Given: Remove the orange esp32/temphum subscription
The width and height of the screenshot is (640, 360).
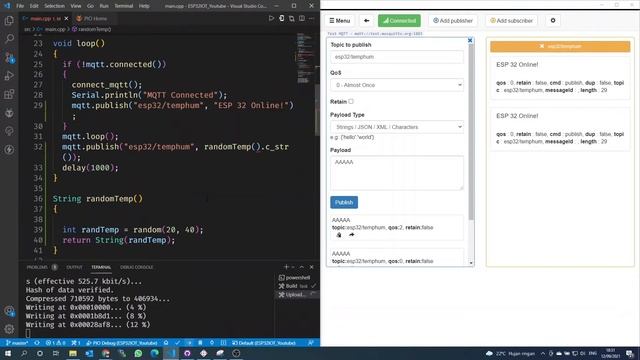Looking at the screenshot, I should 542,46.
